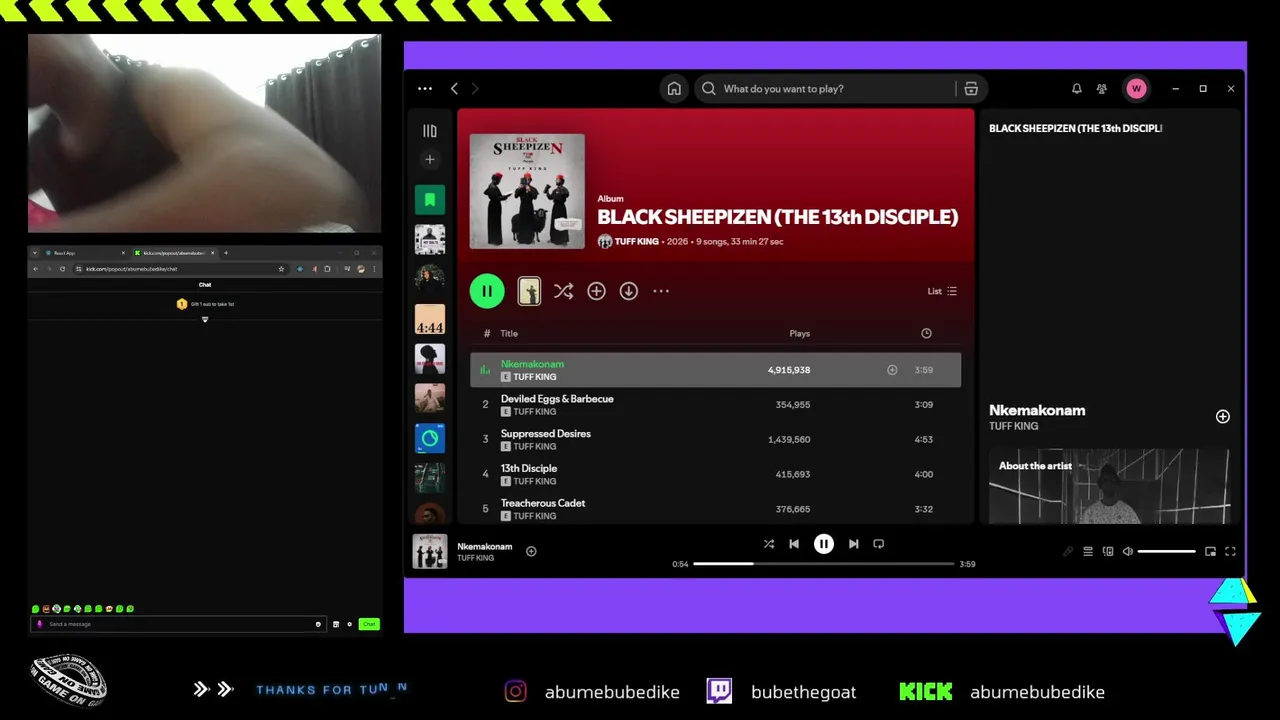Toggle shuffle in the player bar
The image size is (1280, 720).
pyautogui.click(x=769, y=544)
